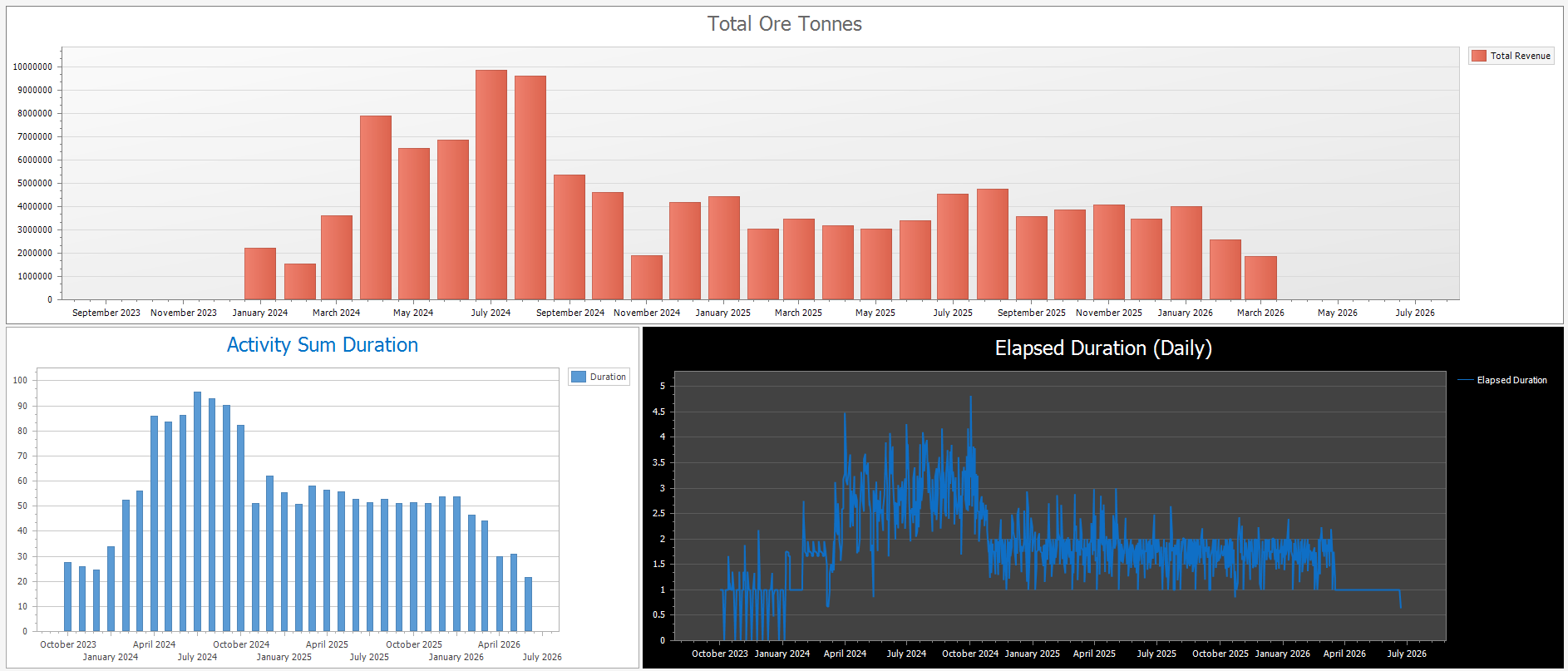Click the 100 value on Activity Sum Duration axis
The image size is (1568, 671).
[20, 380]
